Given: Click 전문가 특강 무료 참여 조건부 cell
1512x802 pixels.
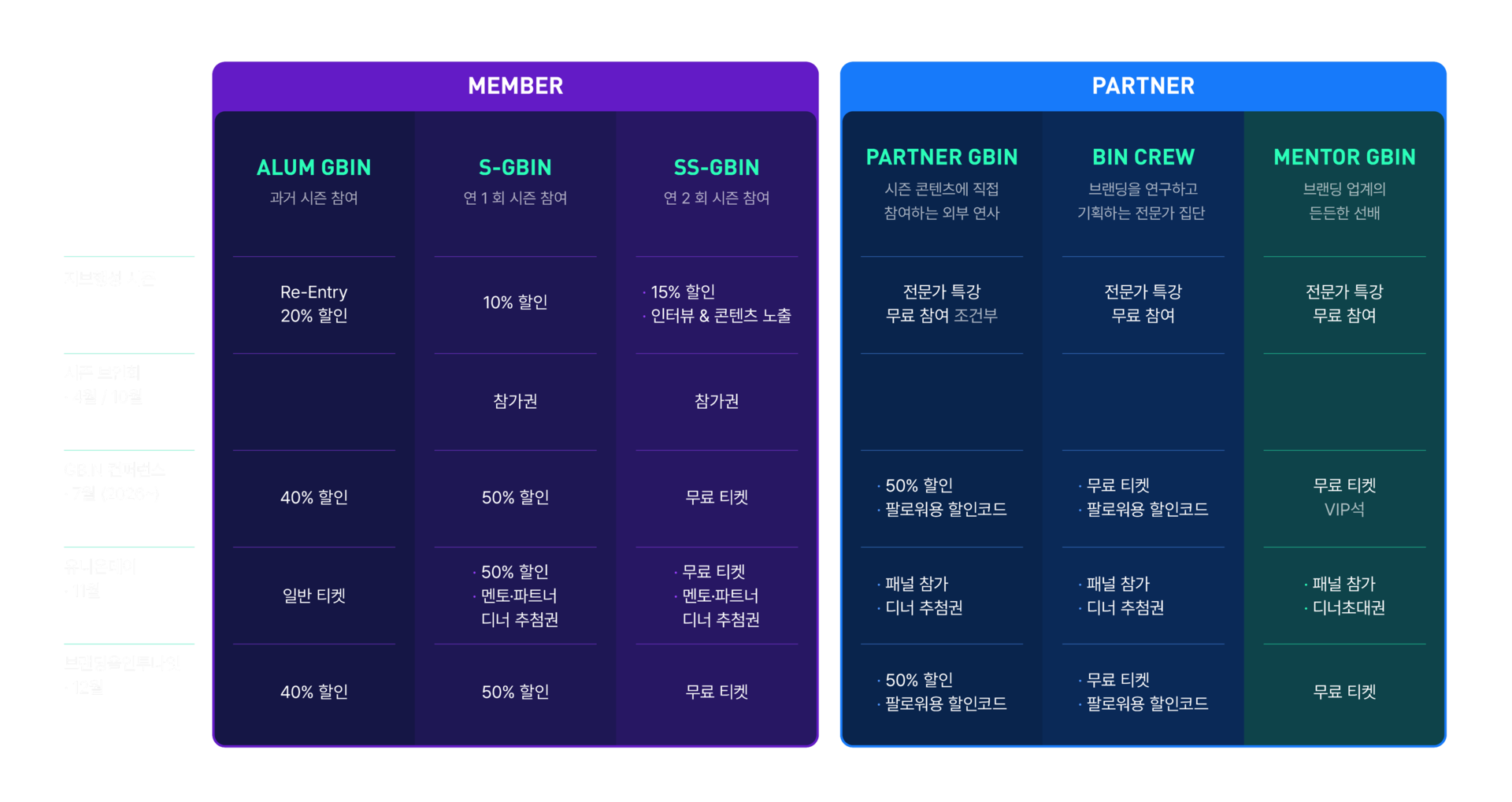Looking at the screenshot, I should click(x=942, y=303).
